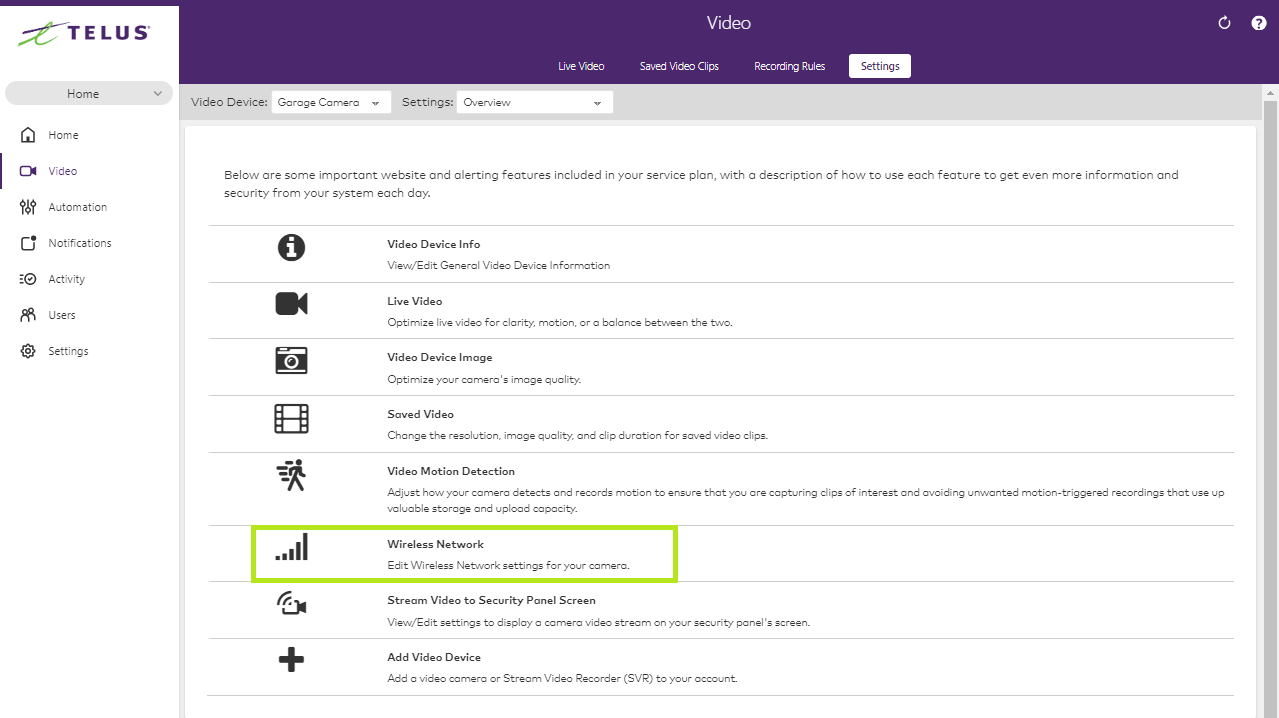Click the Users people icon
This screenshot has height=718, width=1279.
[28, 315]
